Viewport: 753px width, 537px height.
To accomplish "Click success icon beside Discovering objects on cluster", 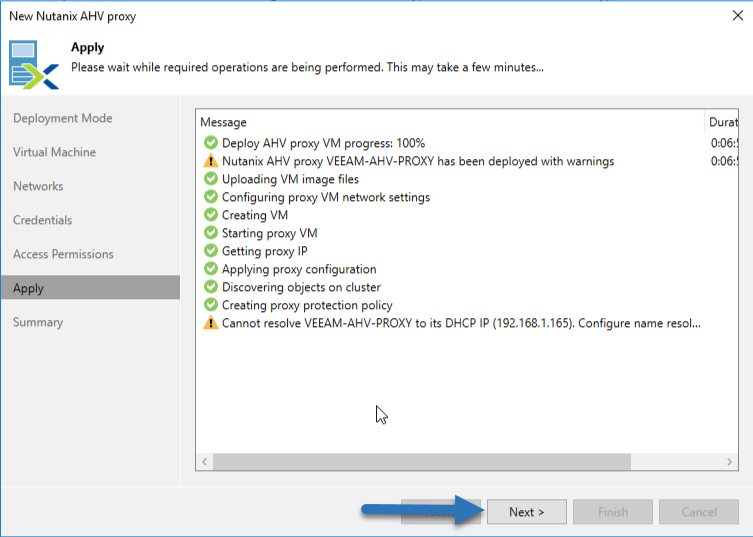I will pos(210,287).
